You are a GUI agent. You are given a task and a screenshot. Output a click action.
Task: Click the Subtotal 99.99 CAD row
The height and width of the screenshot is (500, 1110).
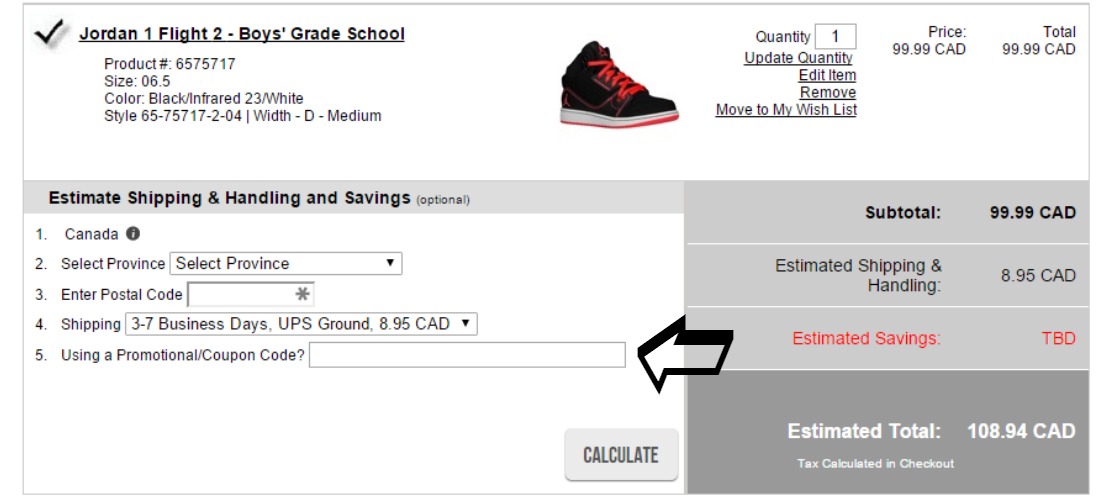pyautogui.click(x=888, y=212)
